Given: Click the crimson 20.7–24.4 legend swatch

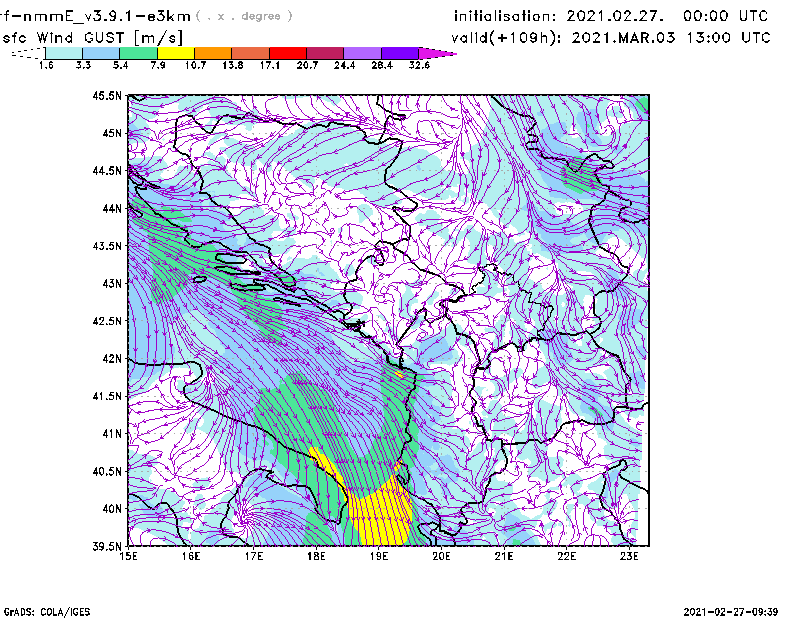Looking at the screenshot, I should click(325, 53).
